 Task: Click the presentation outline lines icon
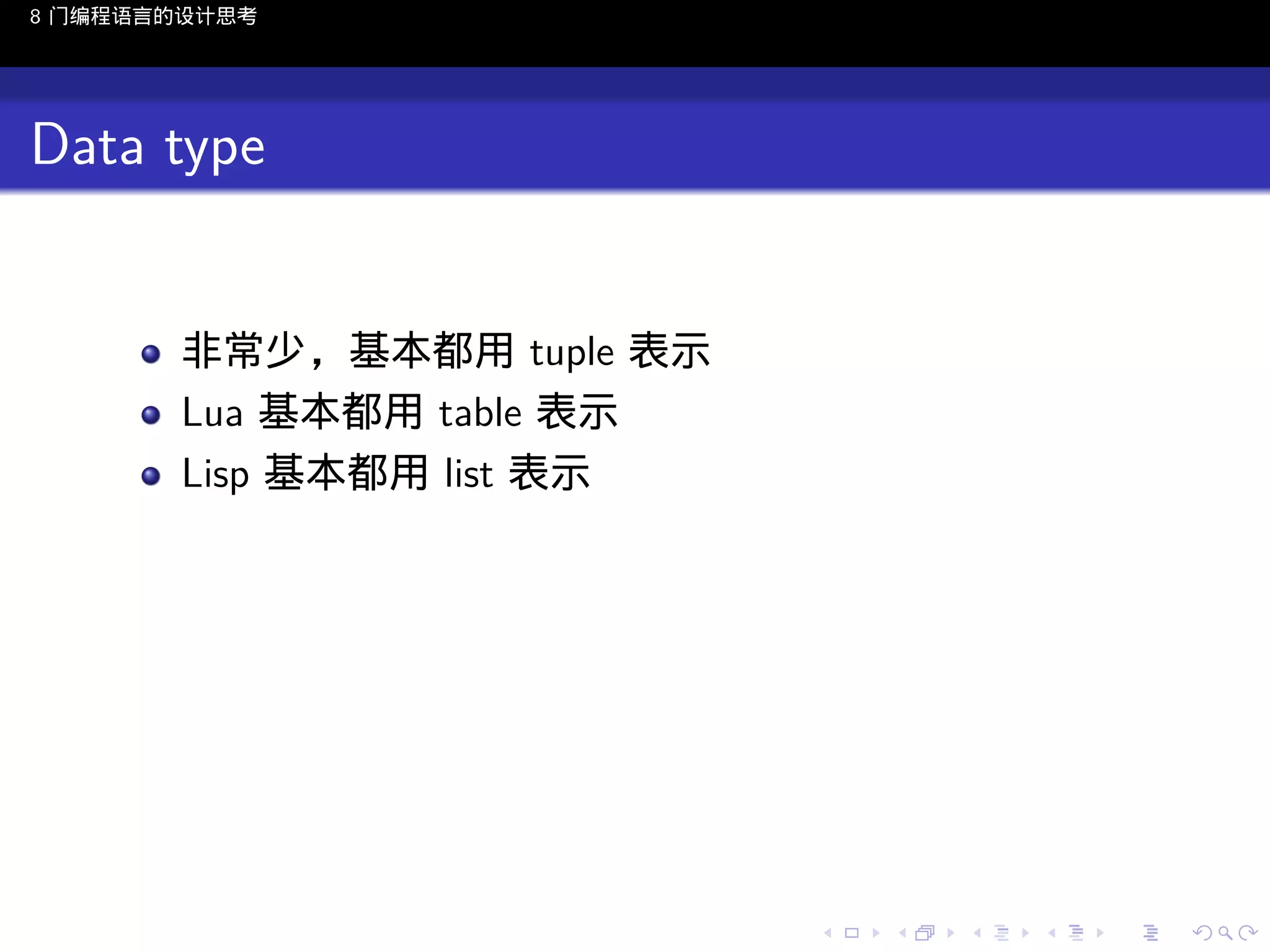(1150, 933)
